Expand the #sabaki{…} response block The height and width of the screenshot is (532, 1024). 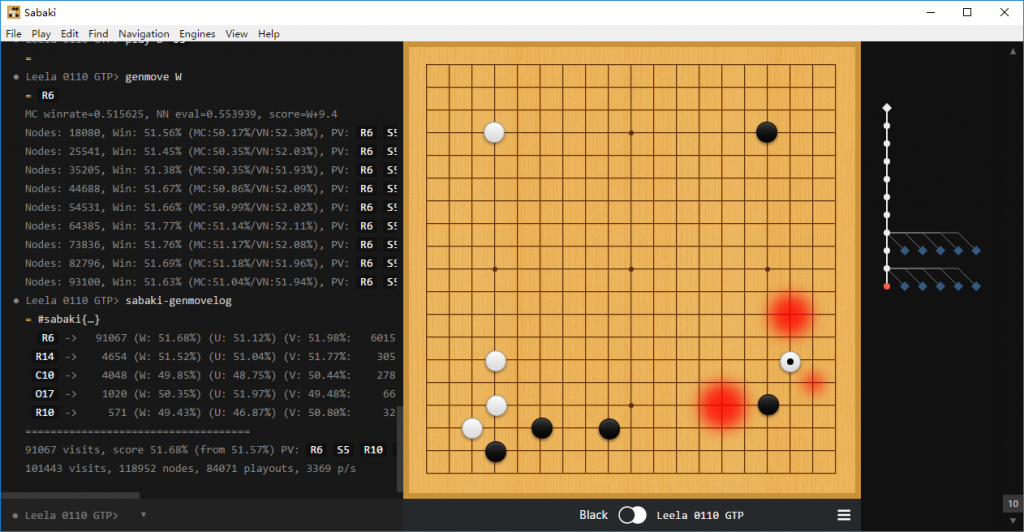tap(69, 319)
